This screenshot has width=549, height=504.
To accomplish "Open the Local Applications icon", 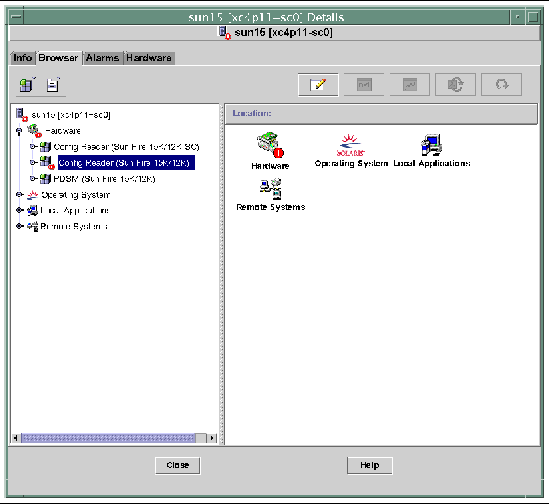I will 432,150.
